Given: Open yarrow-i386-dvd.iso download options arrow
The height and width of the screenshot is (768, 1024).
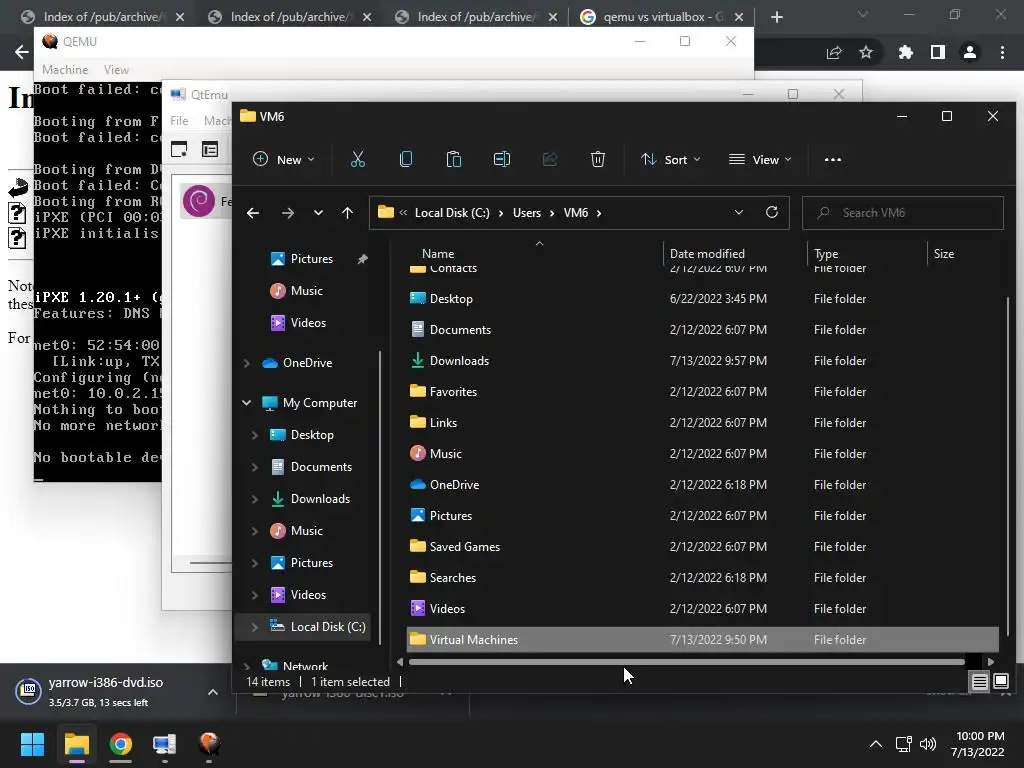Looking at the screenshot, I should click(x=213, y=692).
